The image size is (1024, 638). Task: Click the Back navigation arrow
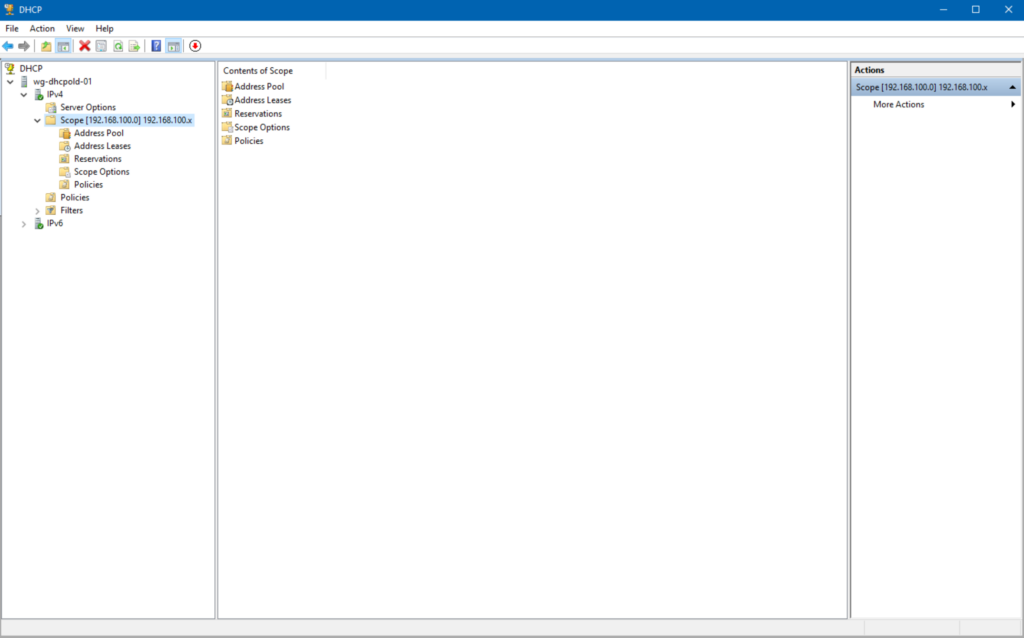pyautogui.click(x=8, y=45)
